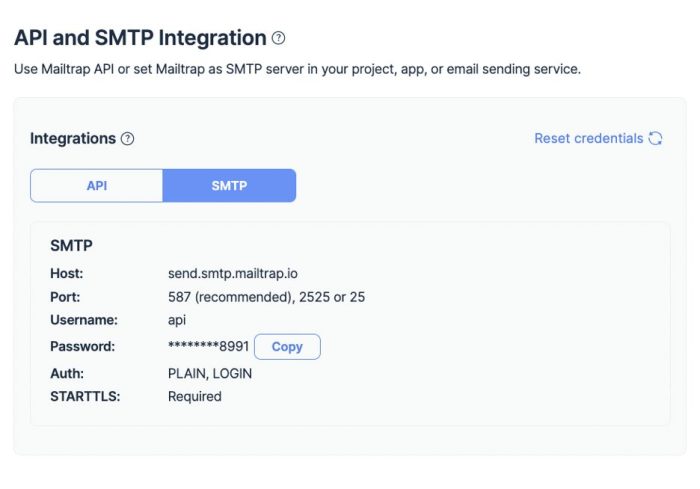Click the Mailtrap description text under the title
700x489 pixels.
coord(297,69)
